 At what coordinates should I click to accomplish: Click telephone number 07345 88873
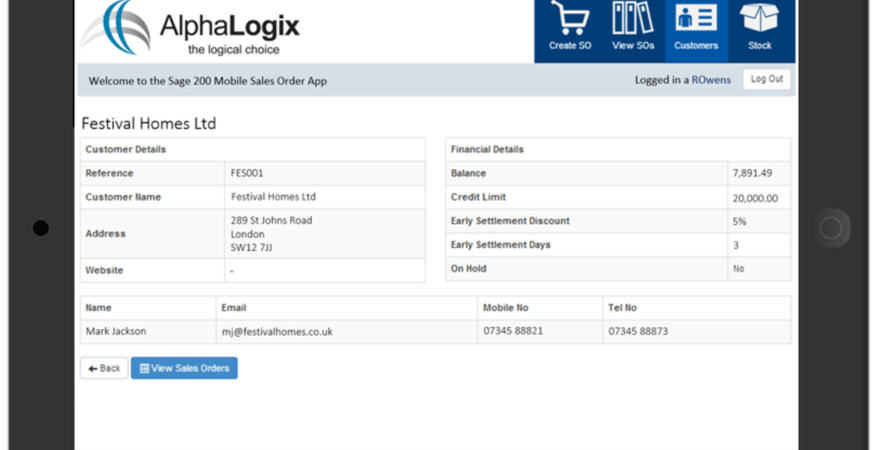[x=638, y=331]
